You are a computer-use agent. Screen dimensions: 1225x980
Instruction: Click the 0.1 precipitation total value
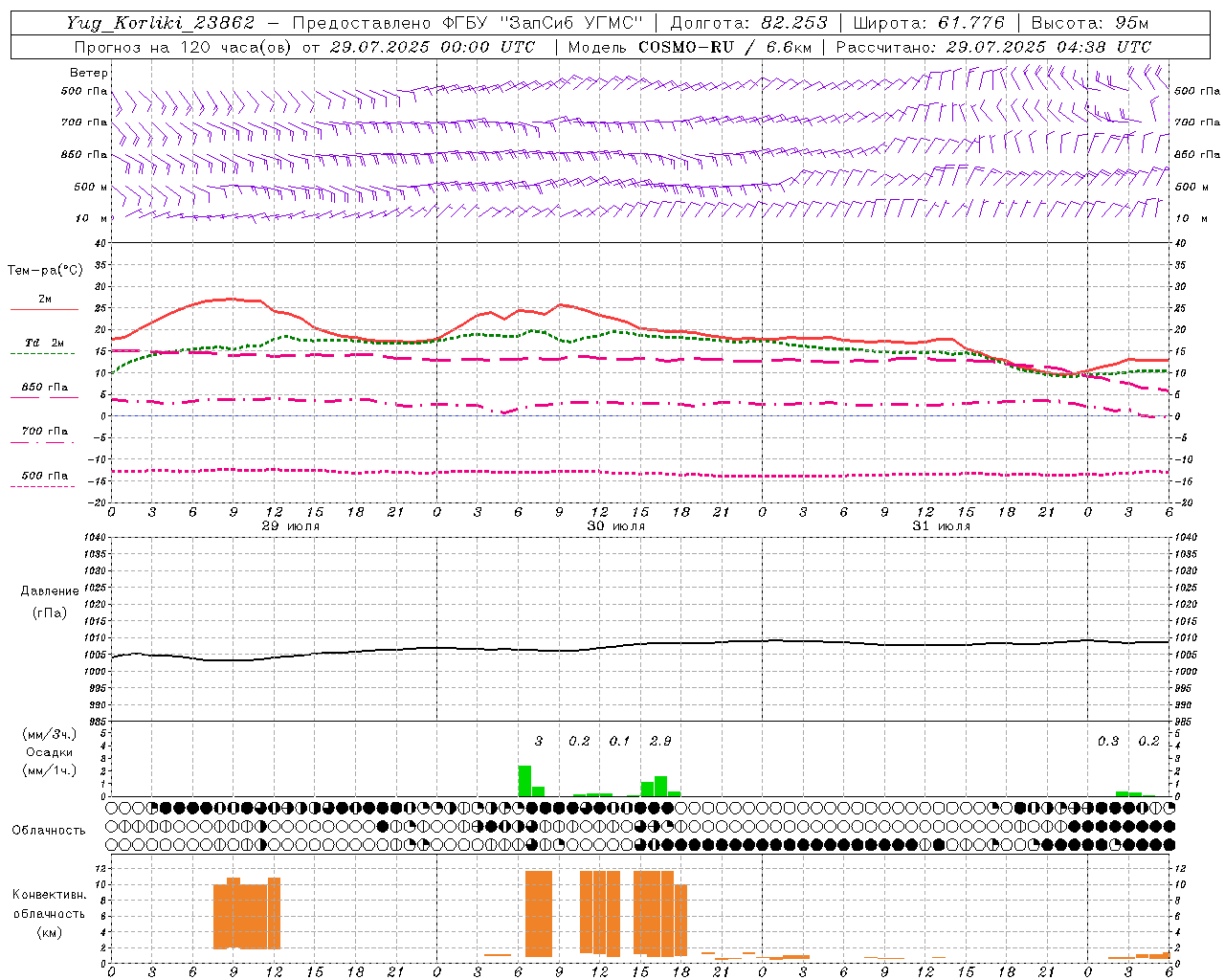620,741
